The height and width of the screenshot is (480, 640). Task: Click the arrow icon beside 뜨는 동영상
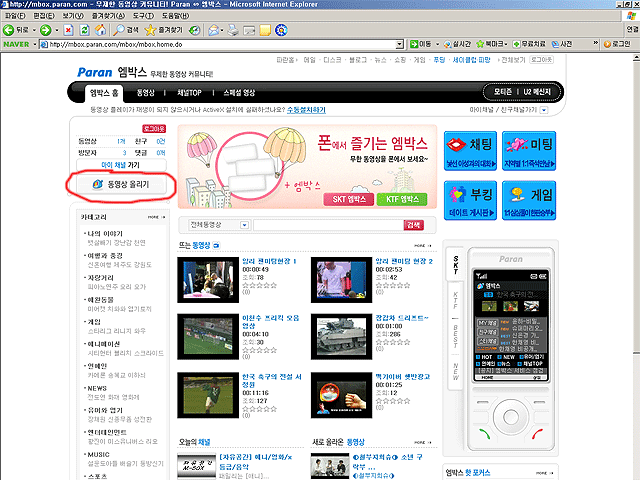click(x=216, y=245)
